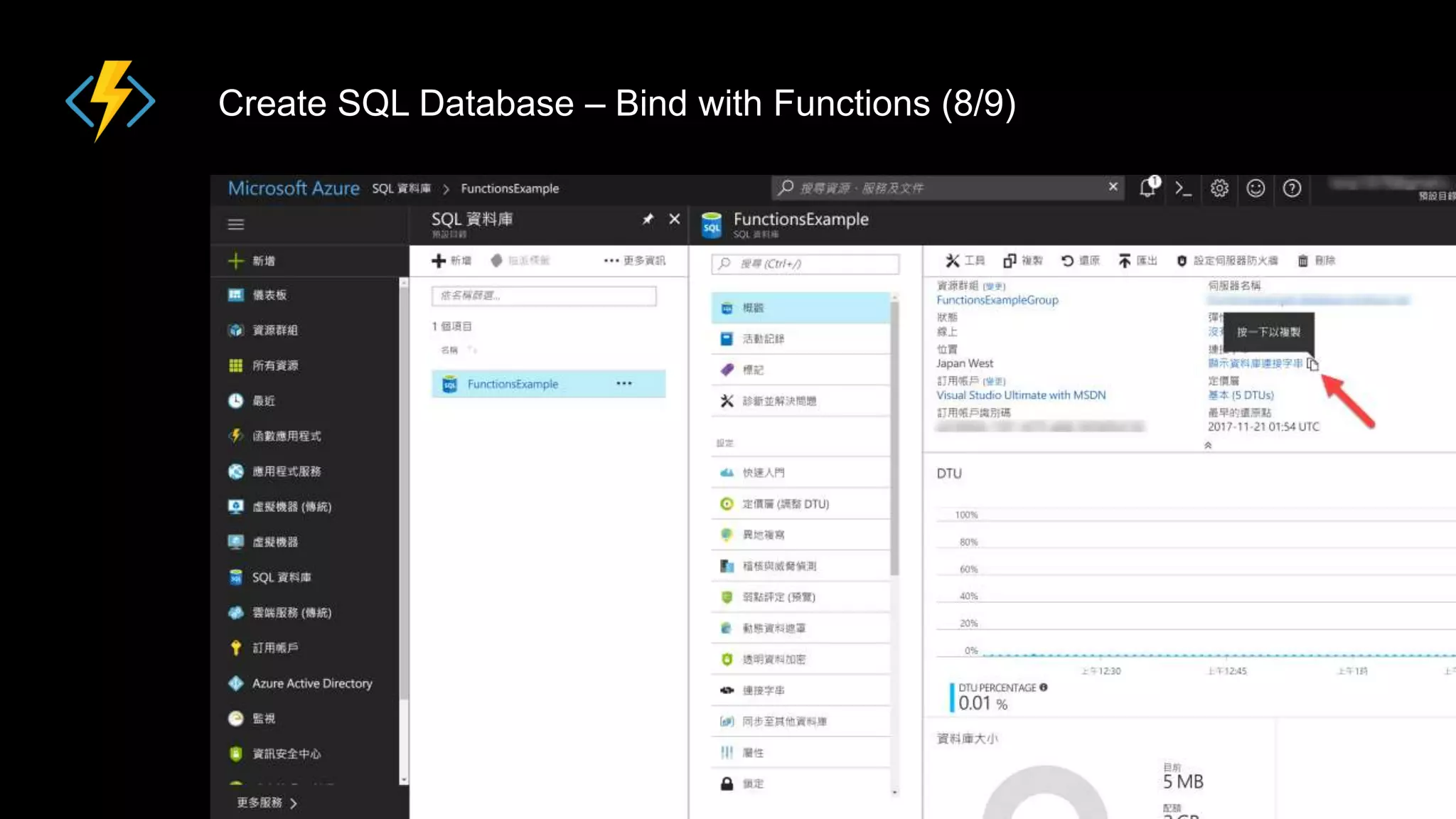Open 活動記錄 activity log
This screenshot has height=819, width=1456.
tap(801, 339)
